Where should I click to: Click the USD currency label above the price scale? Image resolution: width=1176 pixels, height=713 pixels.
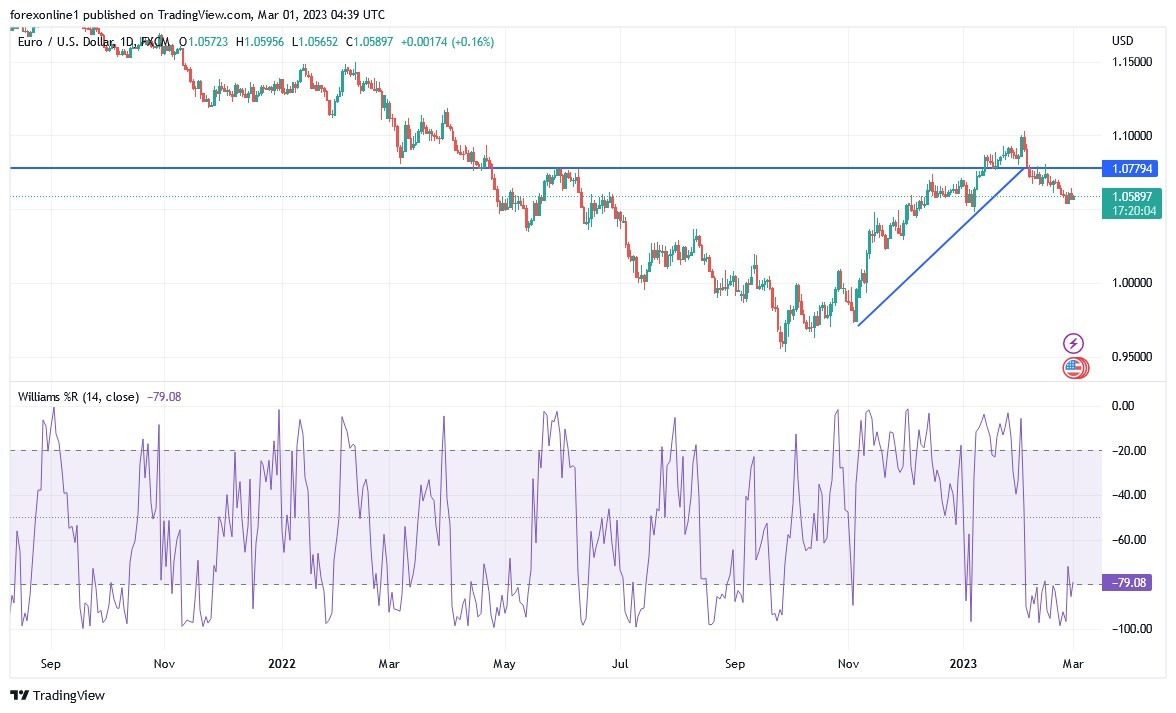(1121, 41)
